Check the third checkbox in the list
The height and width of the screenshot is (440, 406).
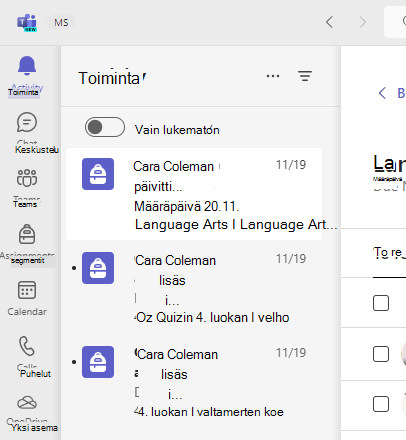point(381,404)
